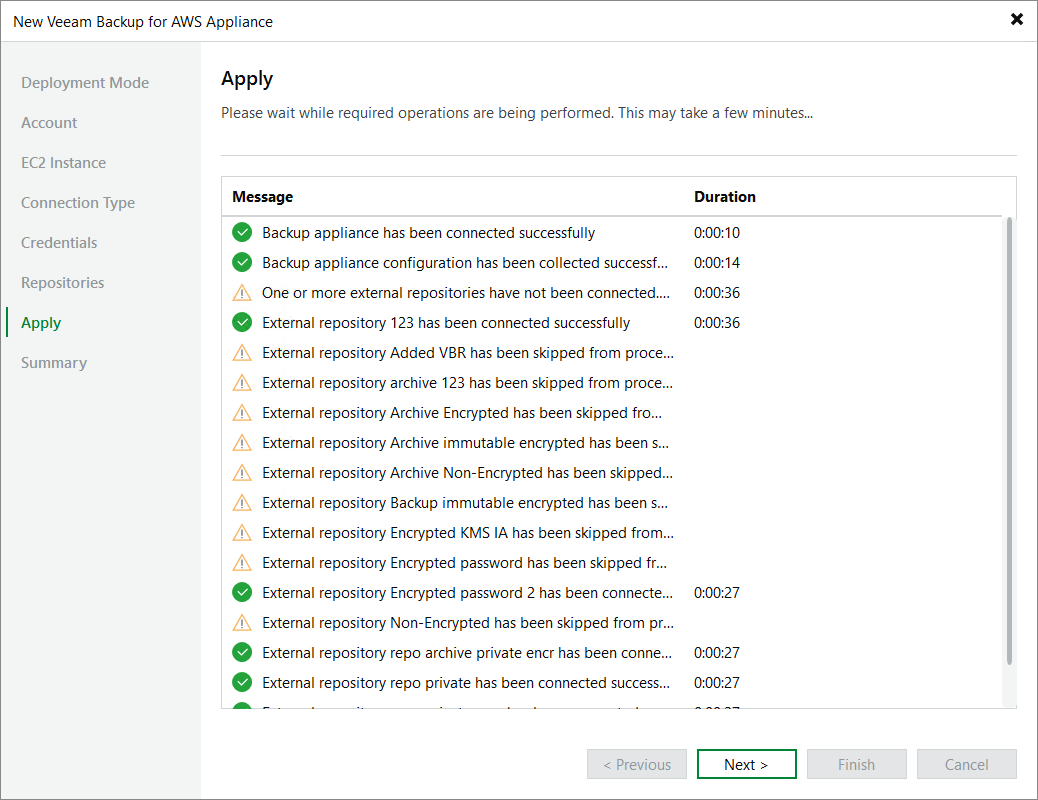Viewport: 1038px width, 800px height.
Task: Click the Message column header
Action: click(263, 197)
